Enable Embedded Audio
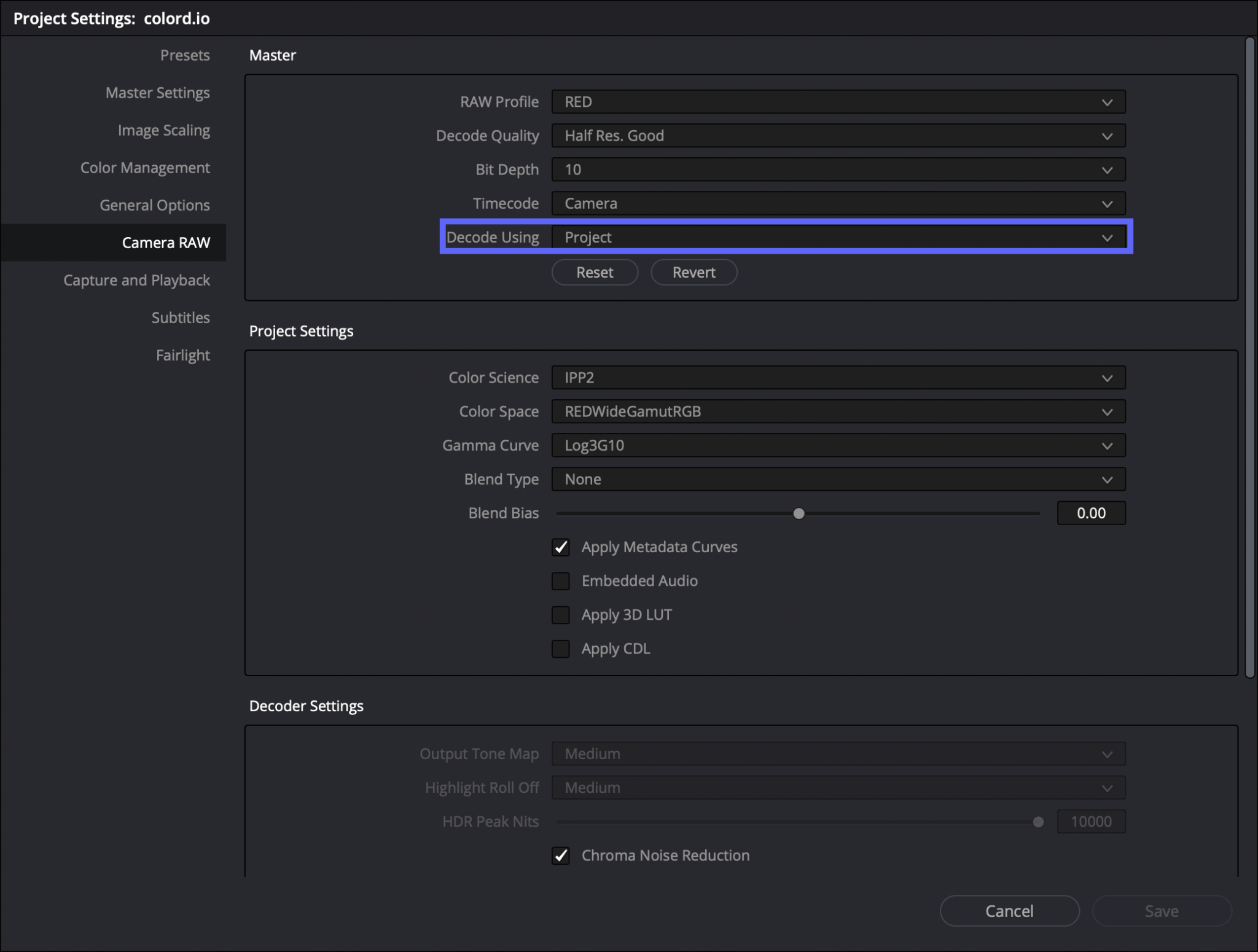The width and height of the screenshot is (1258, 952). [561, 580]
